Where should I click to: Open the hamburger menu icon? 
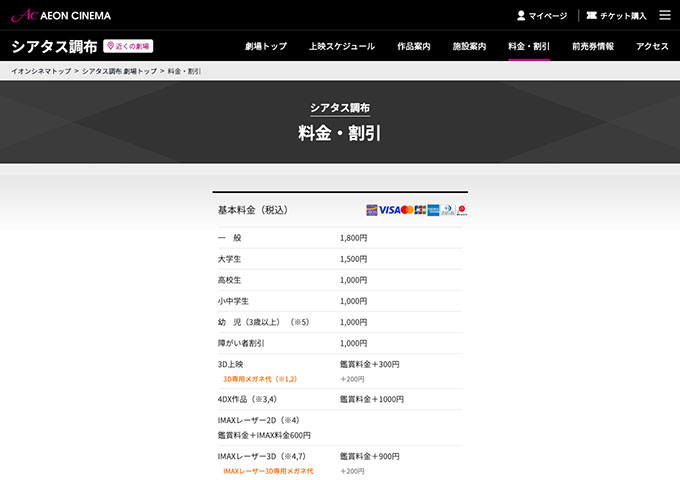tap(665, 15)
